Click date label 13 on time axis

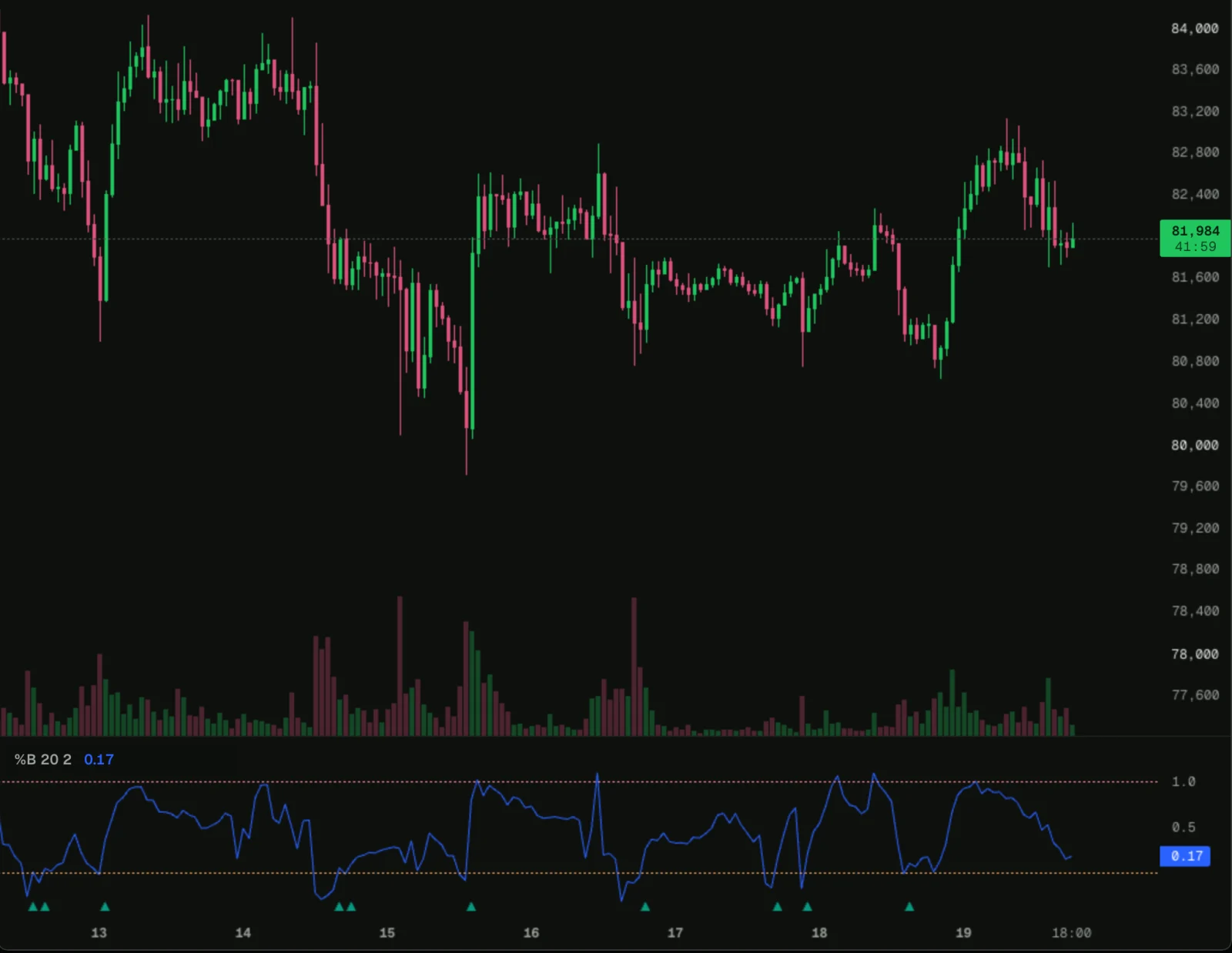click(x=99, y=933)
